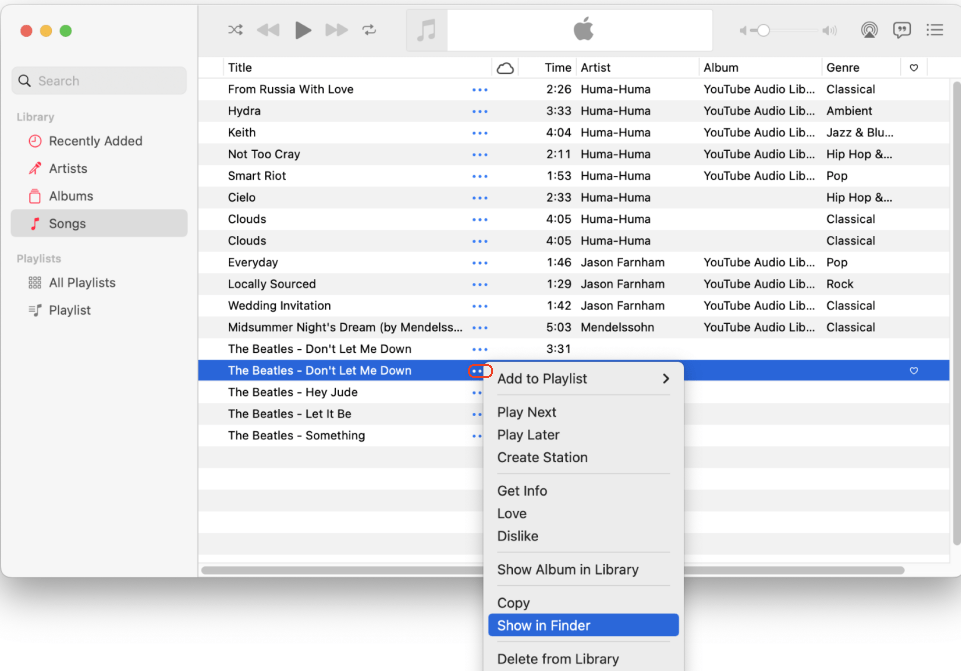Click the Previous track button
Screen dimensions: 961x671
pos(268,30)
